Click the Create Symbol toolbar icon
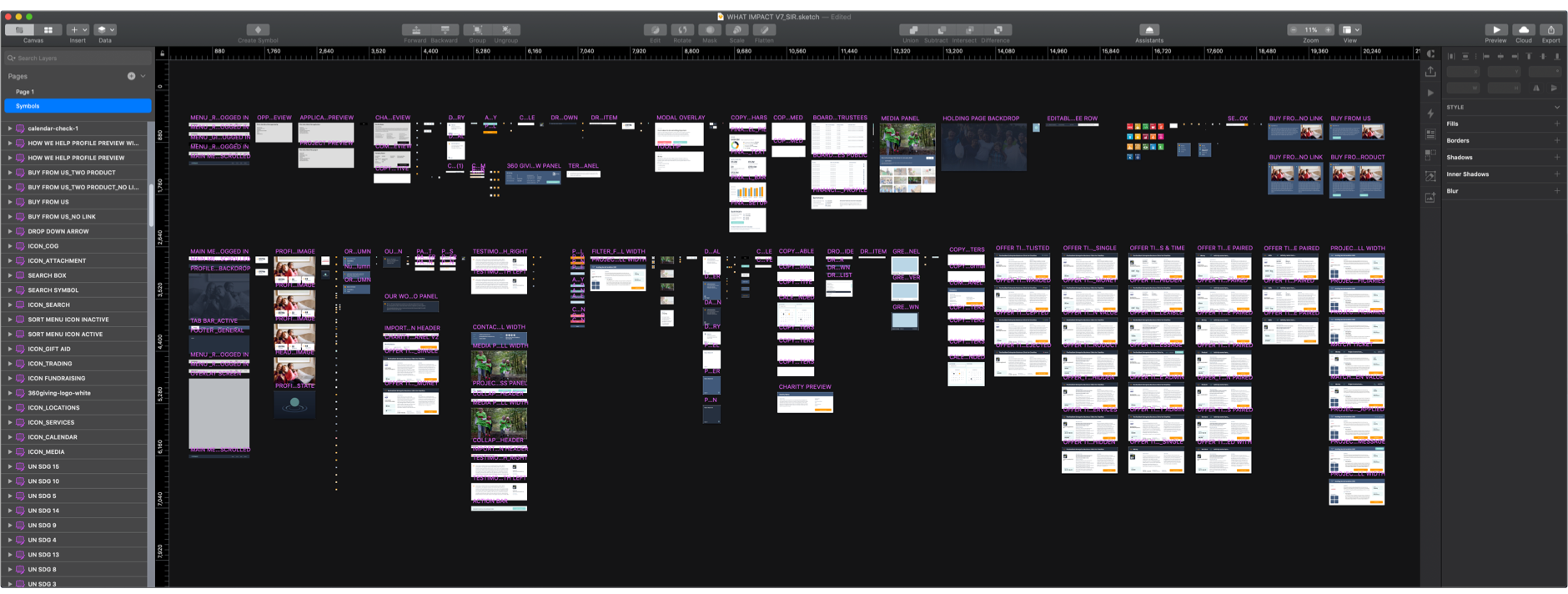 pos(258,30)
